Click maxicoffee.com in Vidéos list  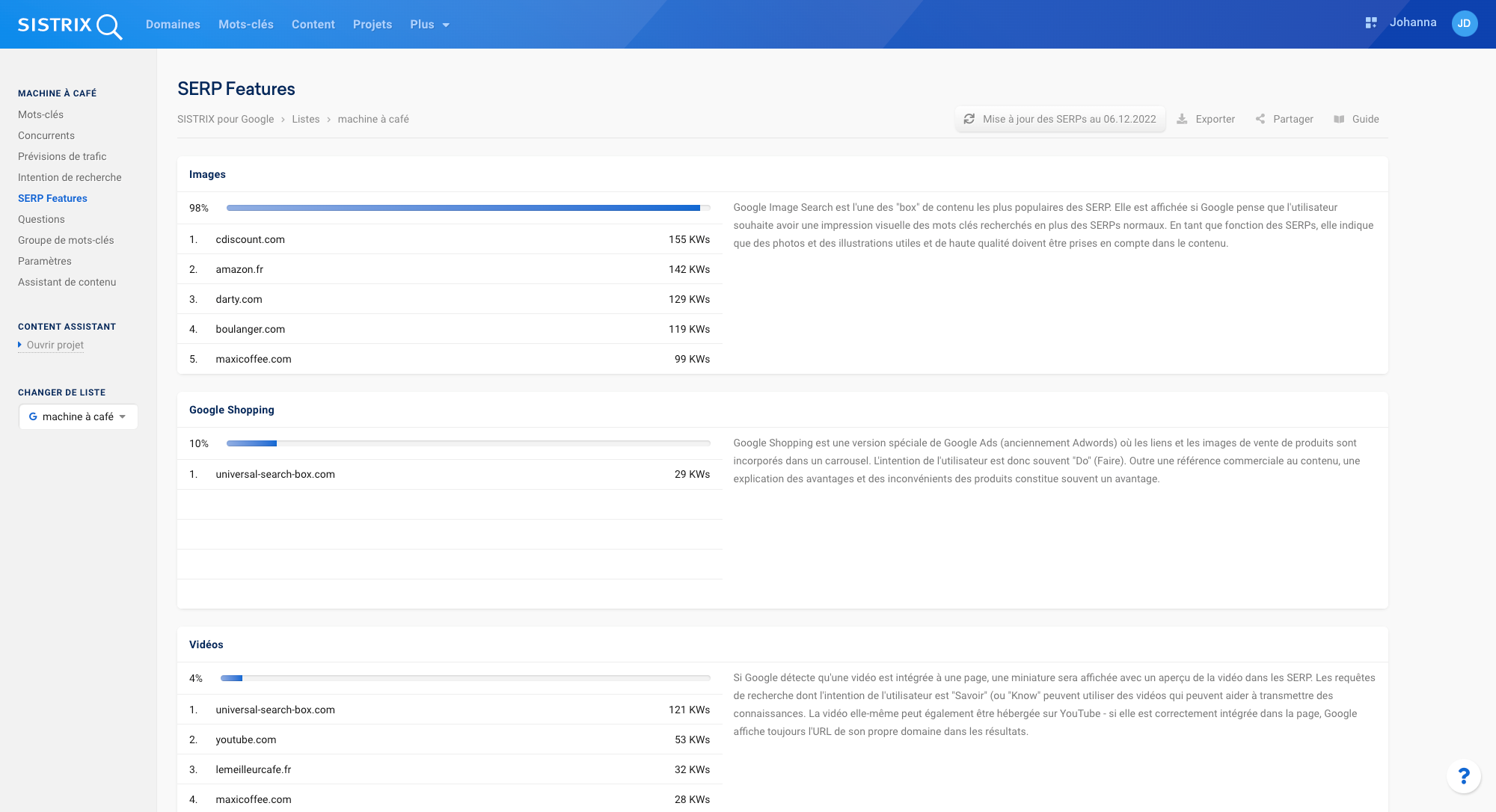click(254, 799)
